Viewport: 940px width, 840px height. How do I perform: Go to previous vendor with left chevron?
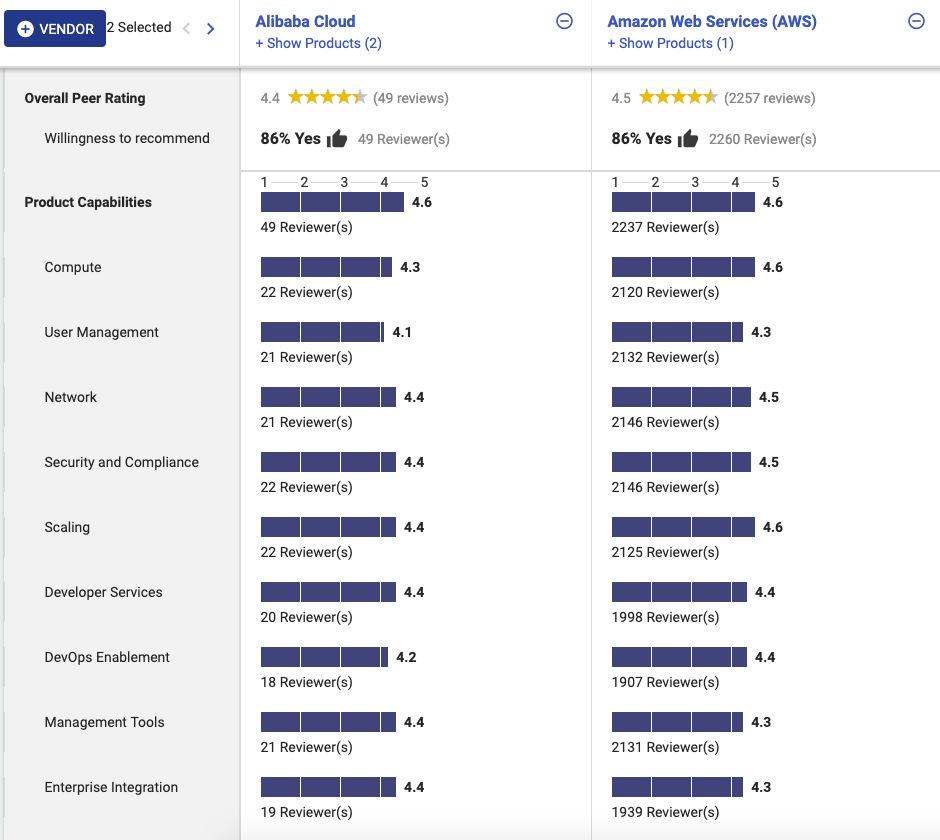point(187,29)
